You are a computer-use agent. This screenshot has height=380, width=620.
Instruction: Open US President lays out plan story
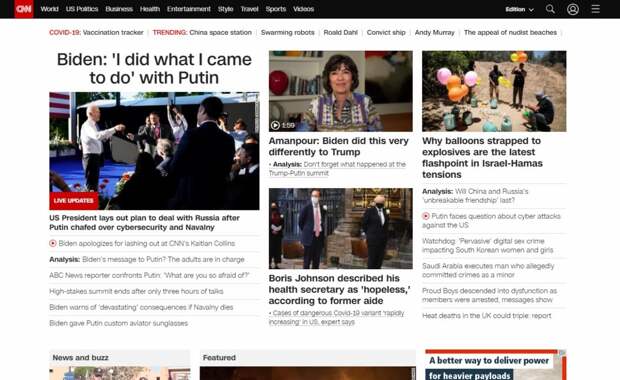[144, 222]
